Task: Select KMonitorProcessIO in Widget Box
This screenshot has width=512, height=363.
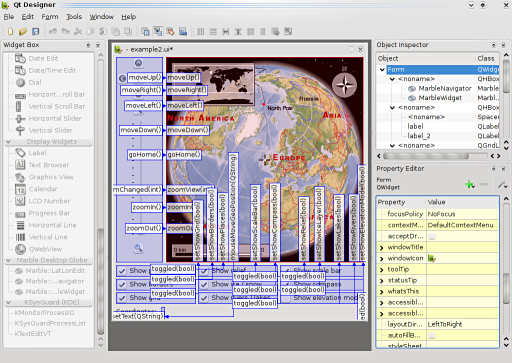Action: point(44,313)
